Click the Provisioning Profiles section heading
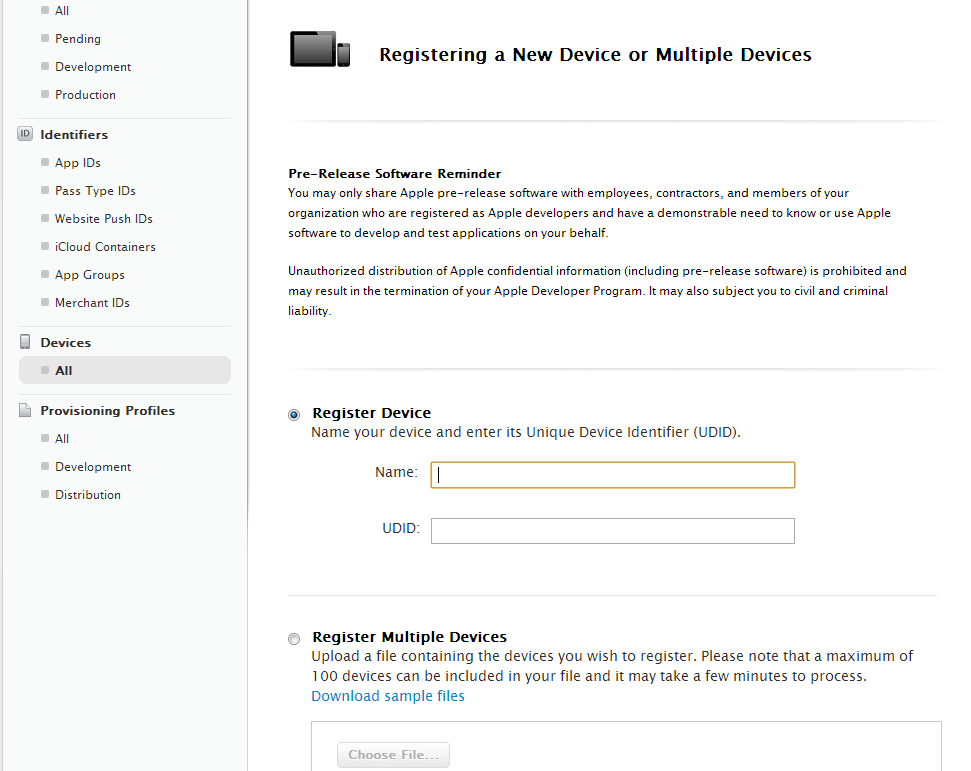The width and height of the screenshot is (971, 771). pyautogui.click(x=108, y=411)
